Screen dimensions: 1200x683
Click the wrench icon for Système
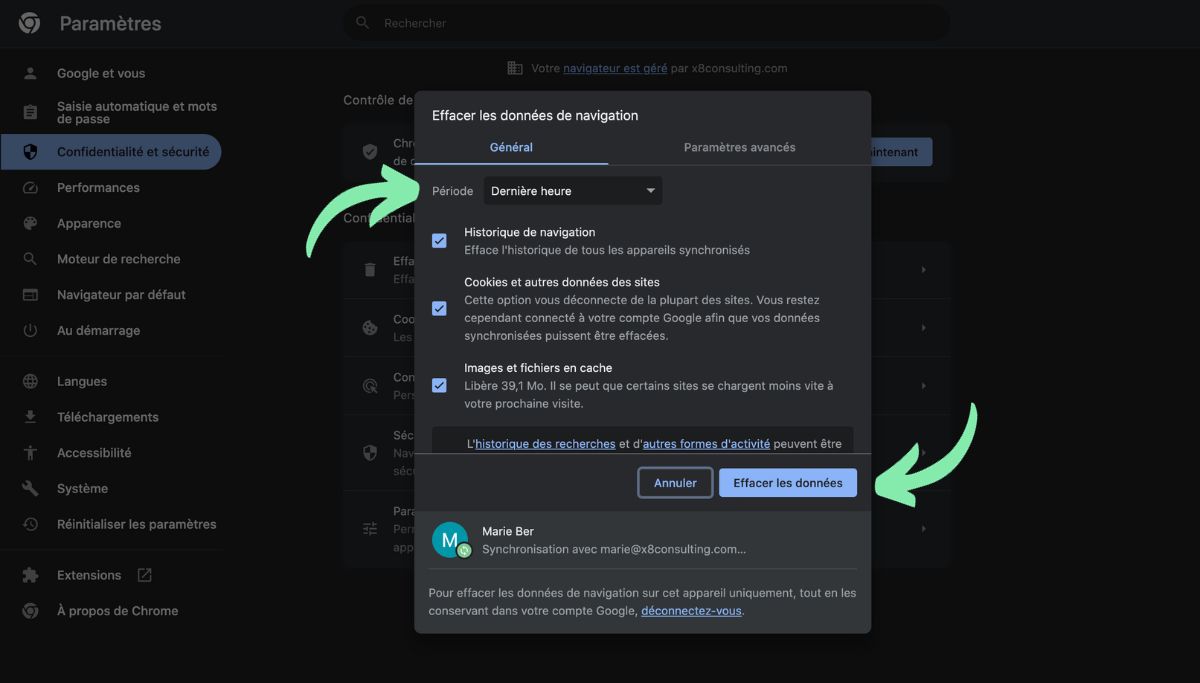(x=30, y=488)
